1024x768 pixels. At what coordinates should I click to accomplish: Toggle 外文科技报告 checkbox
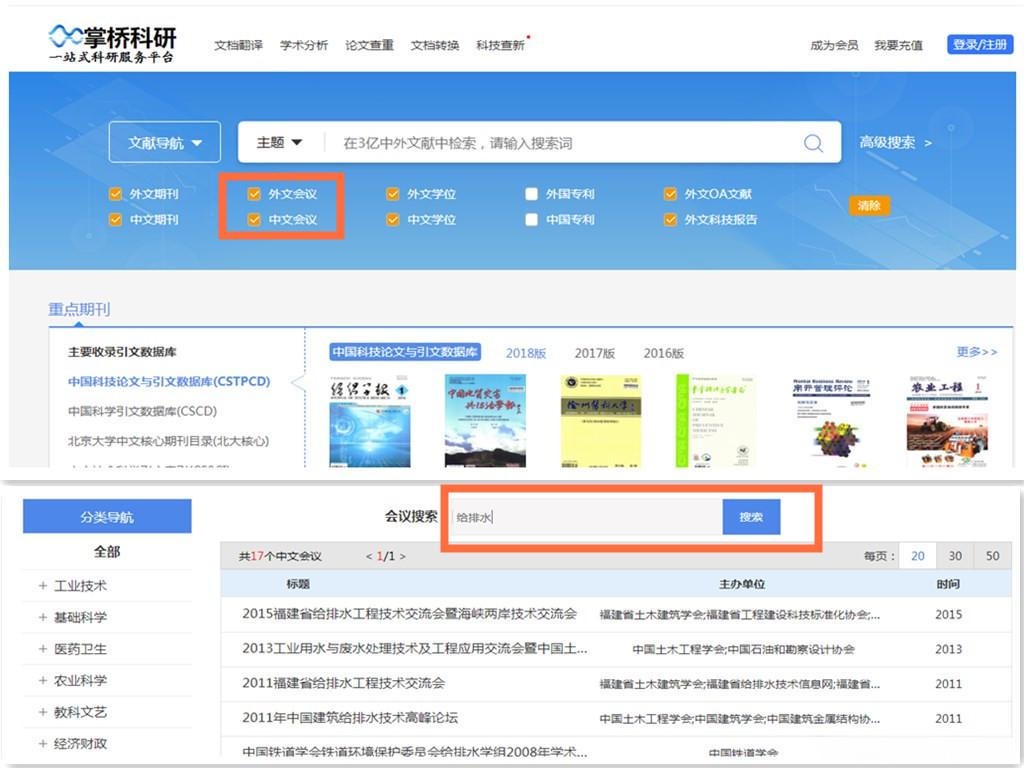pos(670,219)
